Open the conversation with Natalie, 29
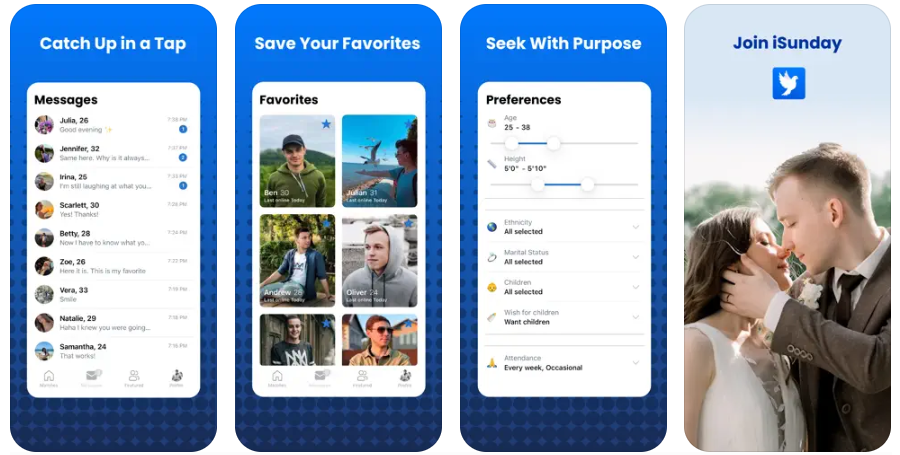The height and width of the screenshot is (455, 900). [x=112, y=322]
